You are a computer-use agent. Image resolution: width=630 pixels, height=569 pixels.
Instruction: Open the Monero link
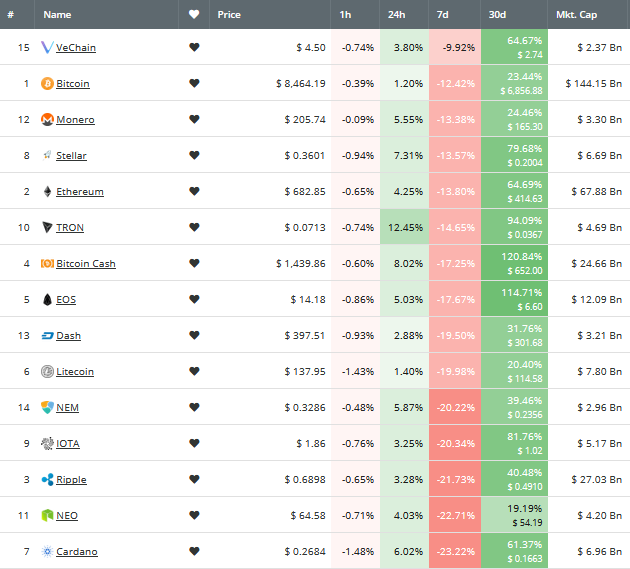click(76, 119)
